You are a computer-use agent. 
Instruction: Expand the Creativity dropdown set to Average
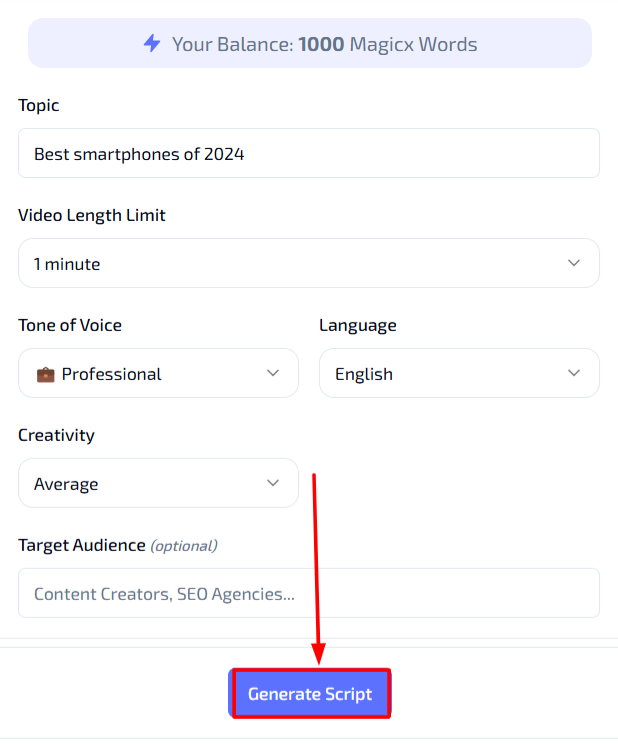click(x=158, y=483)
